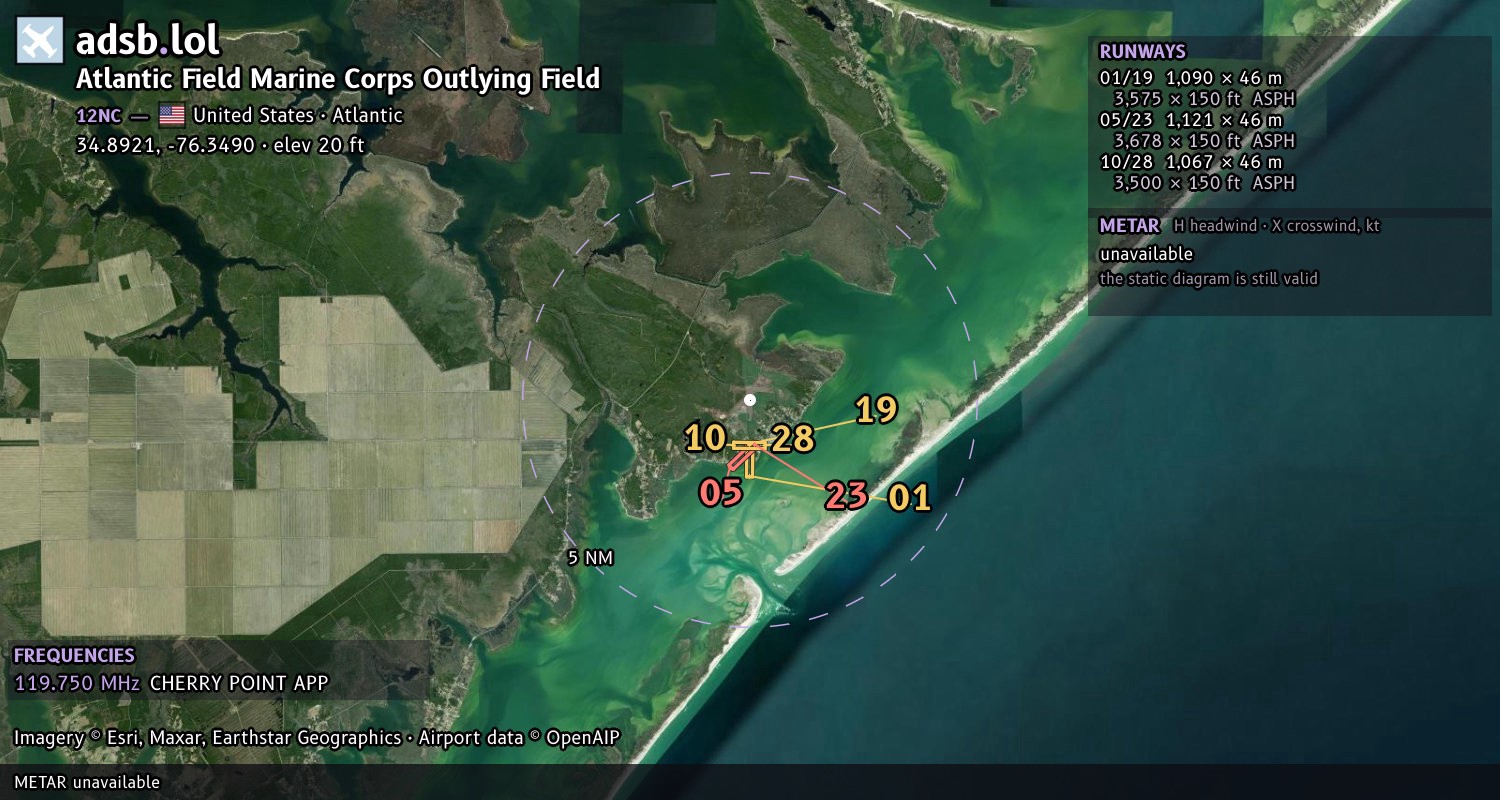Click the adsb.lol airplane logo icon

click(x=40, y=41)
